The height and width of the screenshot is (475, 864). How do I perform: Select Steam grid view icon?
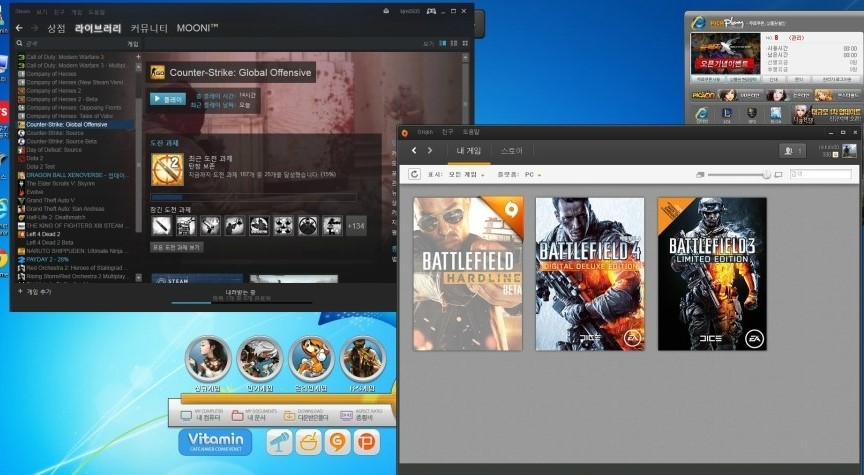click(465, 43)
